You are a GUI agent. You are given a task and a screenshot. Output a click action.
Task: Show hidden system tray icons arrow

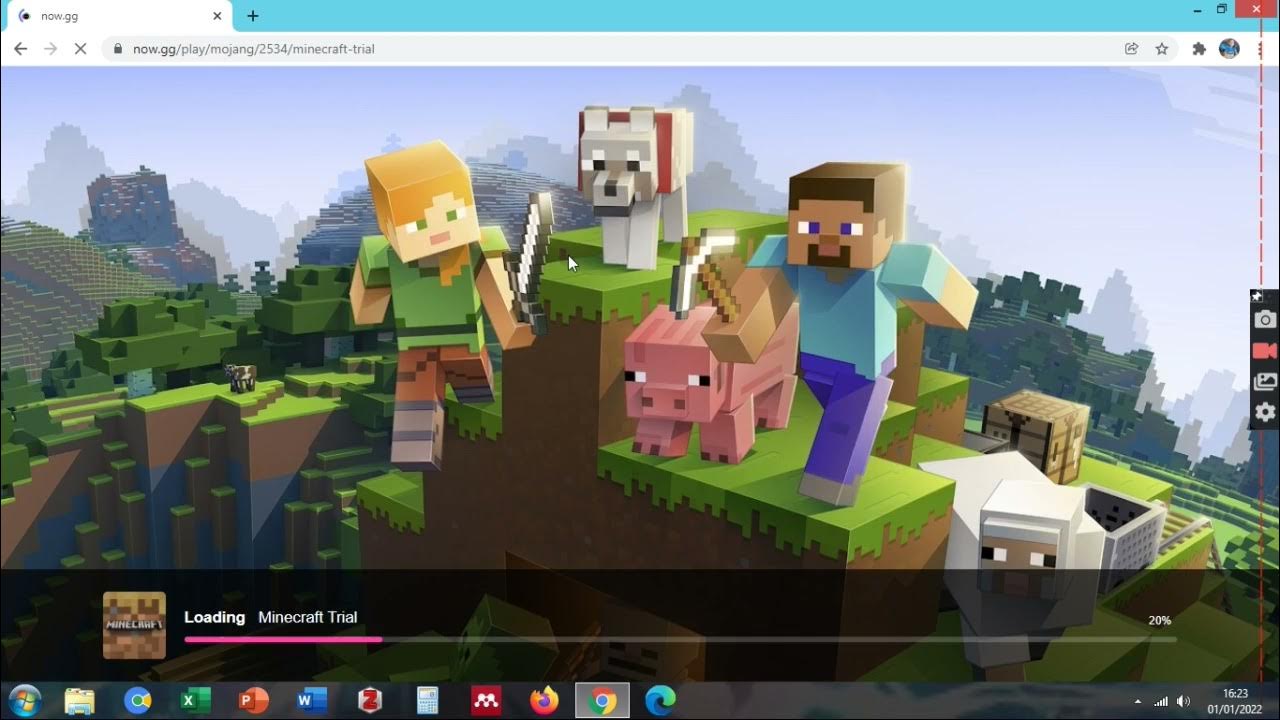(x=1137, y=702)
